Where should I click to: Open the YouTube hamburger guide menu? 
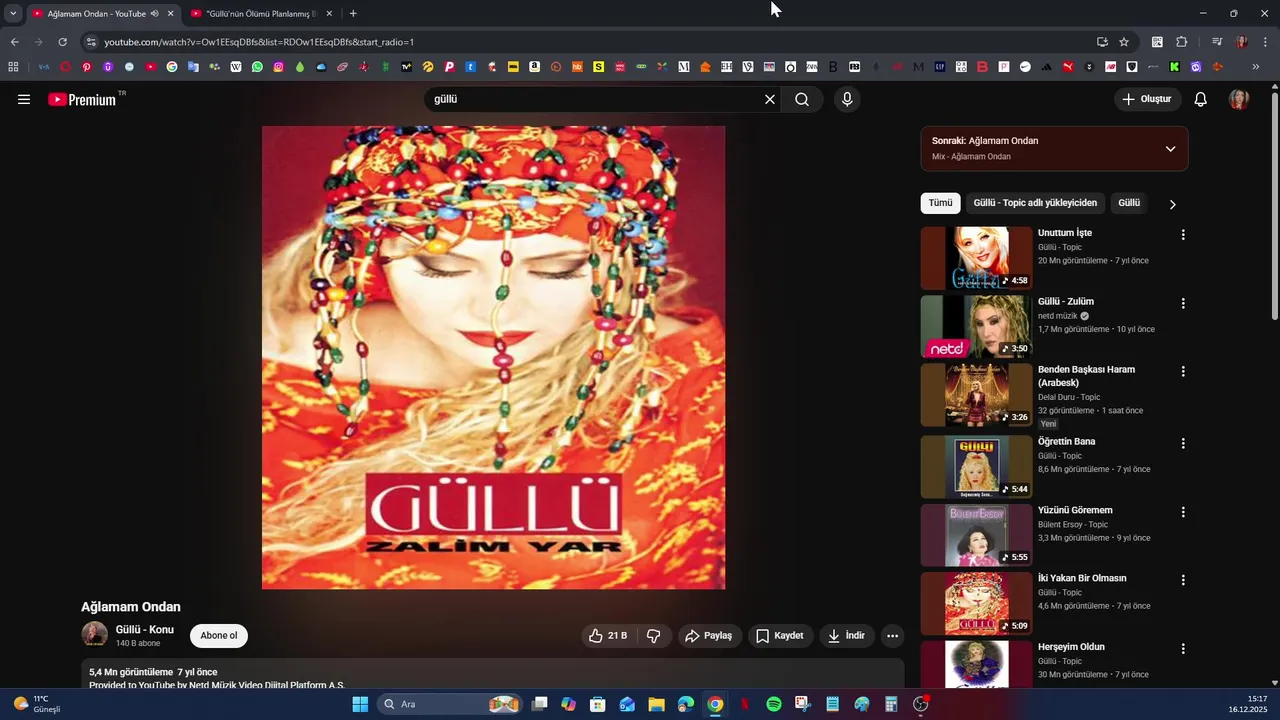[24, 99]
